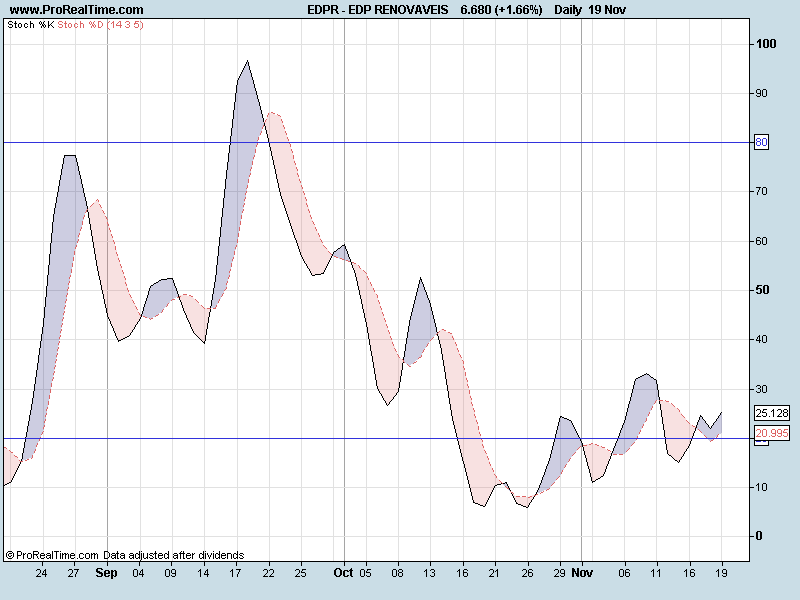Click the 21 date label
800x600 pixels.
494,573
